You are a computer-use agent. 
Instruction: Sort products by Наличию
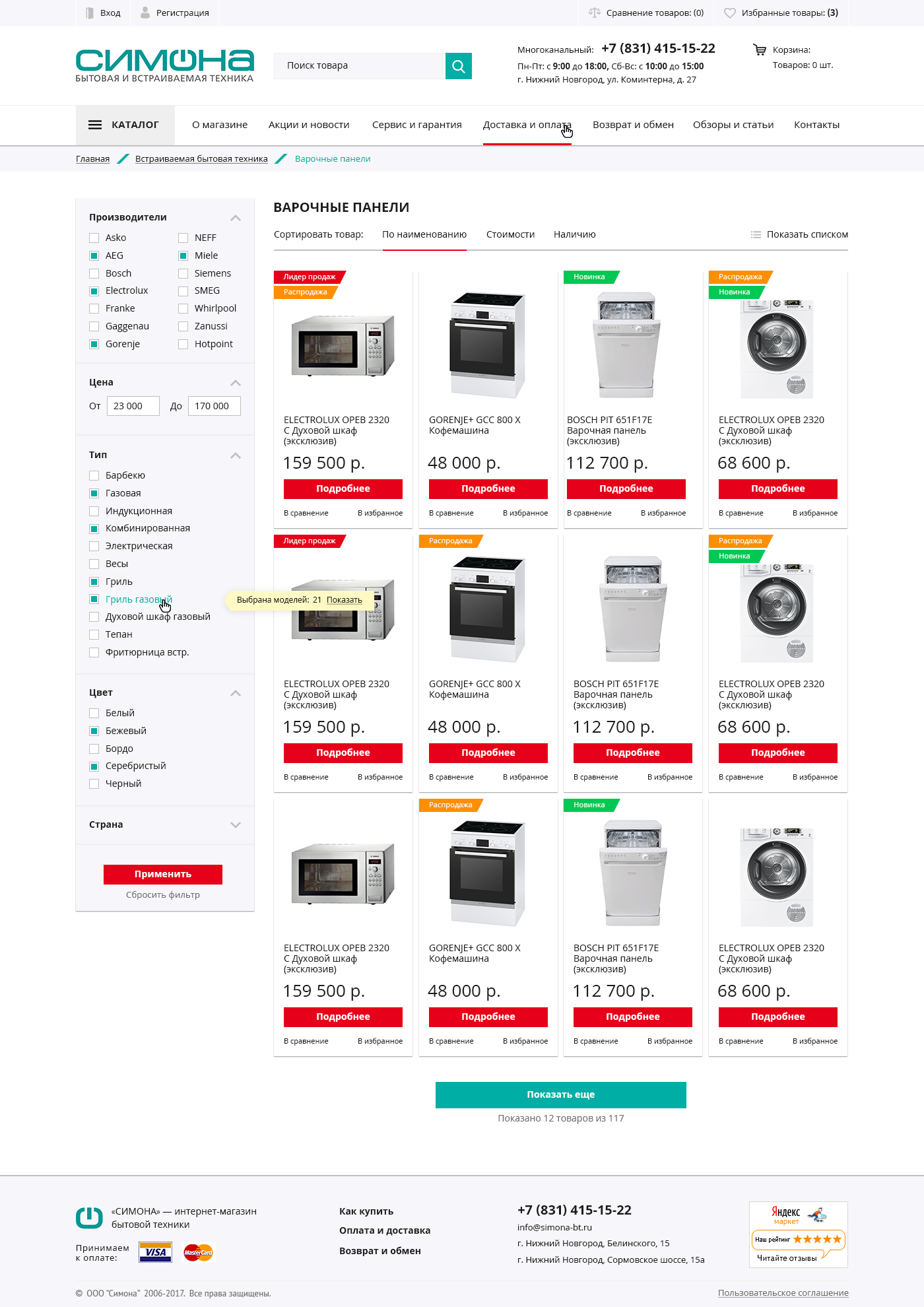575,234
